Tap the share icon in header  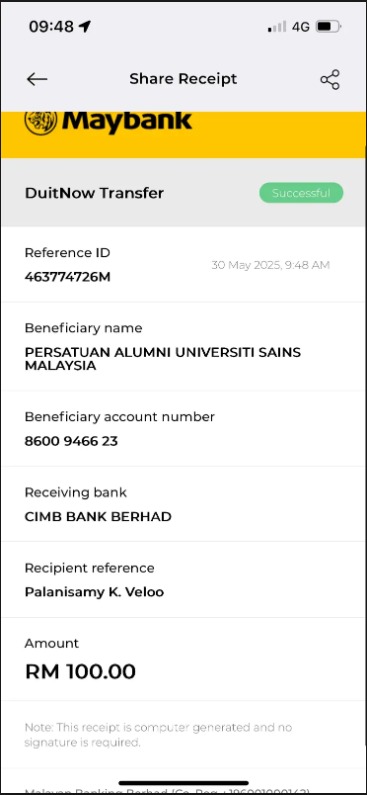click(329, 80)
